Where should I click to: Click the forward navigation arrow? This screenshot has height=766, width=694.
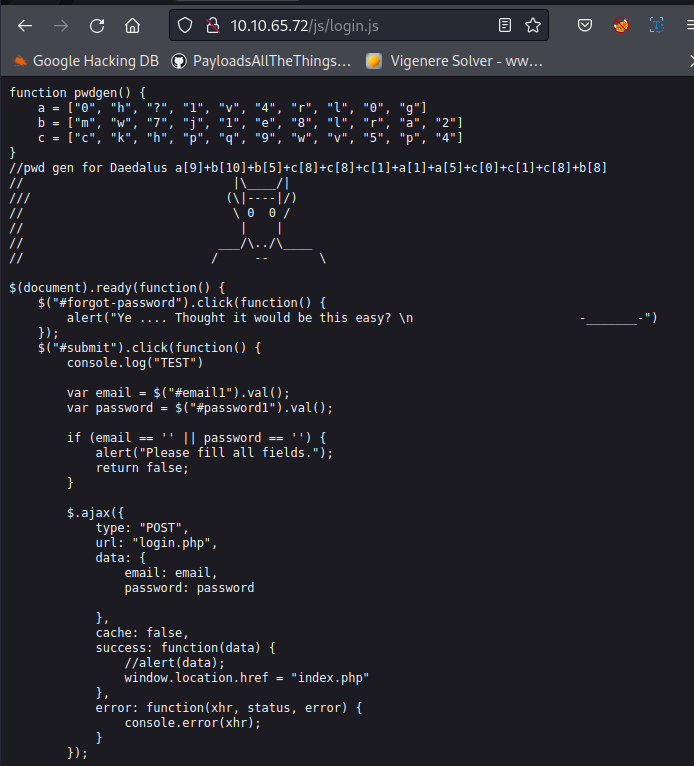[61, 25]
